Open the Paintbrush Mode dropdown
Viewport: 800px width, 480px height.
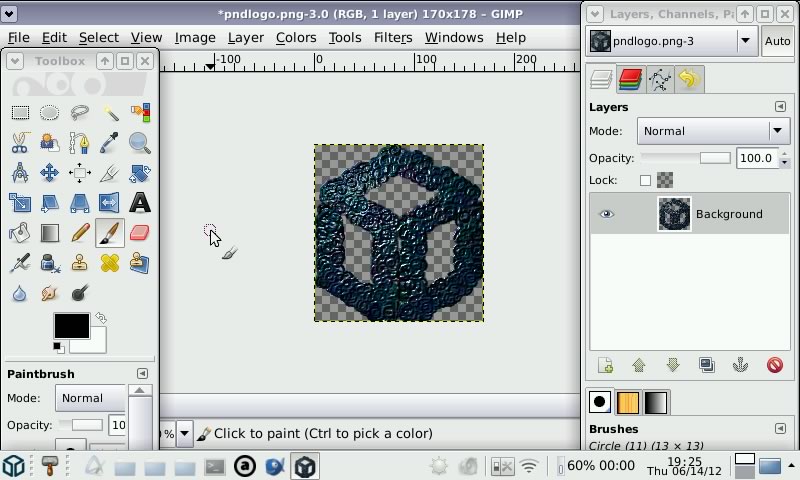[90, 398]
